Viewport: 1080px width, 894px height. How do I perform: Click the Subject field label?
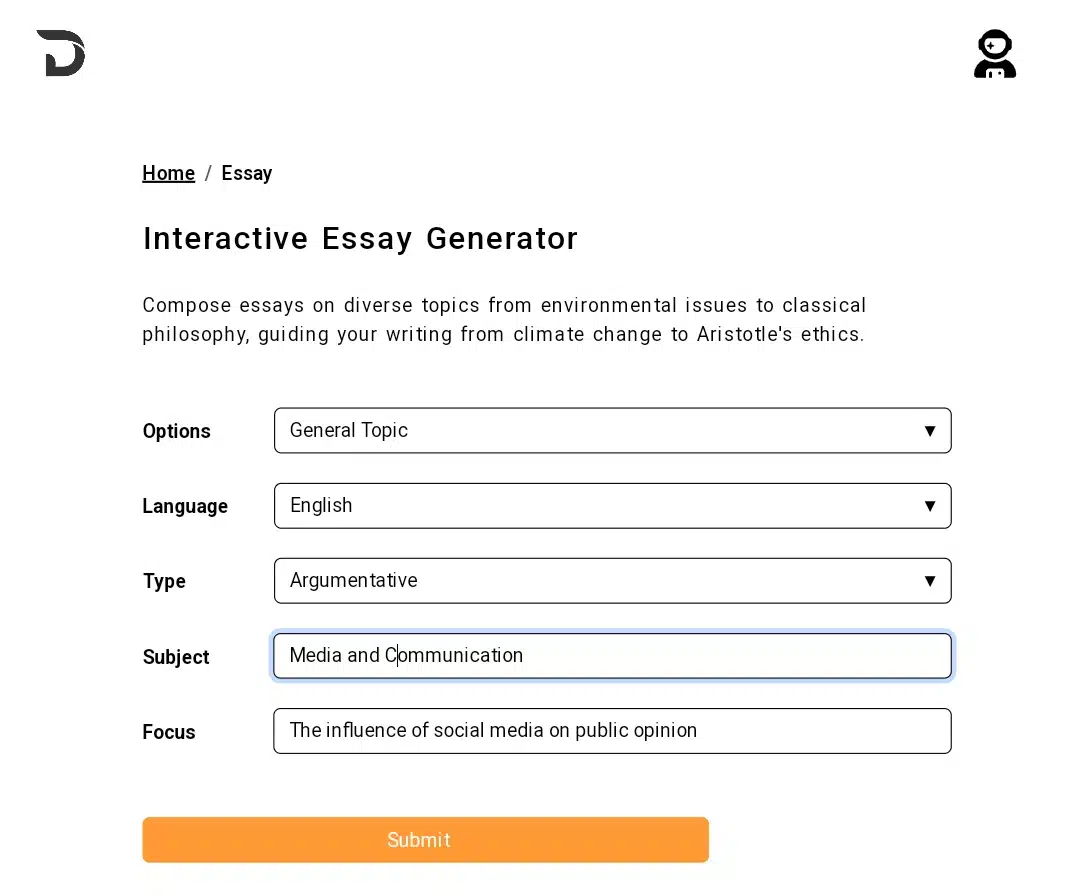pyautogui.click(x=176, y=657)
